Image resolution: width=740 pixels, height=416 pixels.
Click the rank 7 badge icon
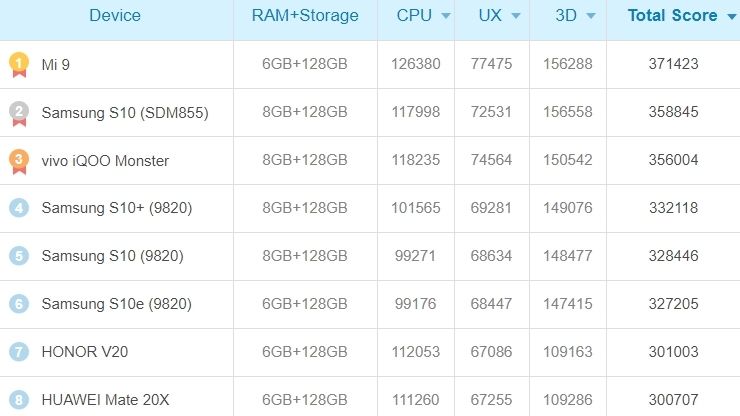point(19,352)
